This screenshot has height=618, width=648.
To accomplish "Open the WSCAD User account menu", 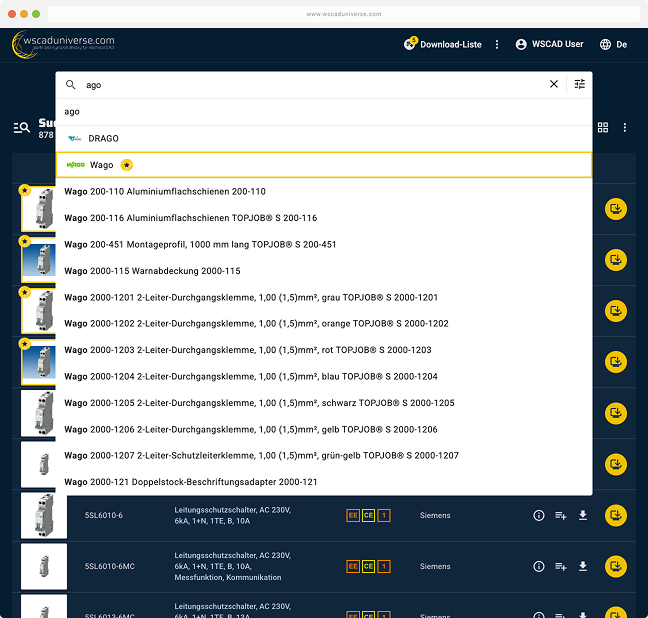I will [549, 44].
